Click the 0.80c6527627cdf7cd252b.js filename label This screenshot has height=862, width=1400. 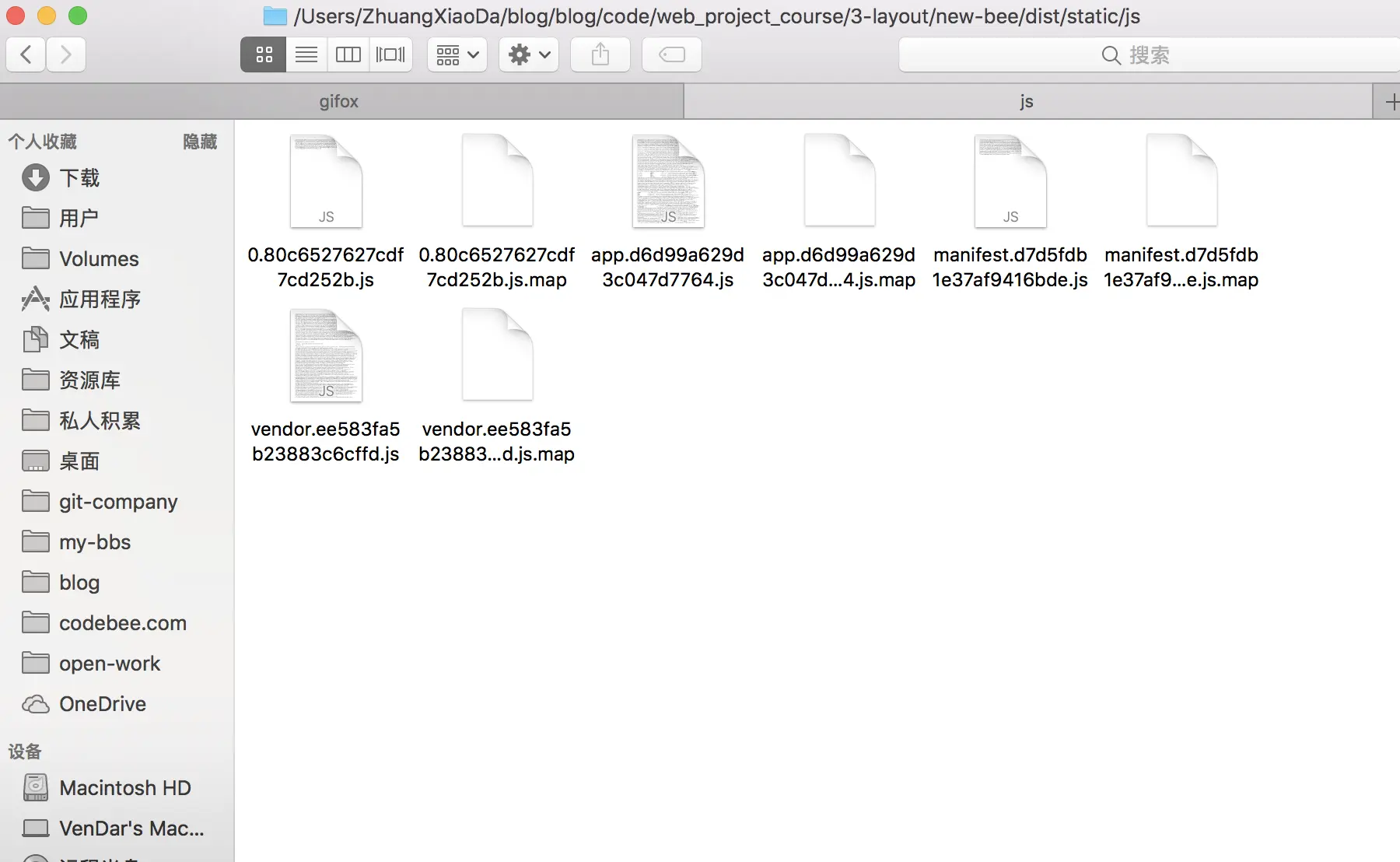coord(326,267)
